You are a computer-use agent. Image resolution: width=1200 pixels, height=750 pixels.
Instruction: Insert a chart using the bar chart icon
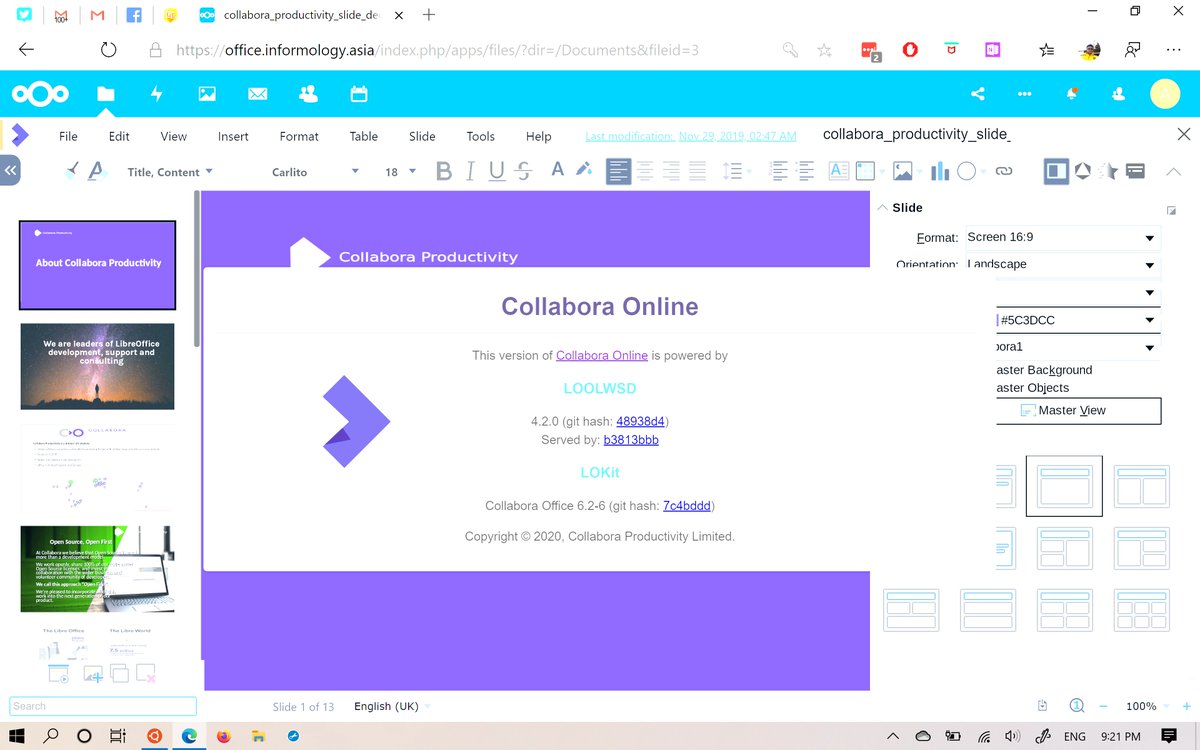(939, 171)
